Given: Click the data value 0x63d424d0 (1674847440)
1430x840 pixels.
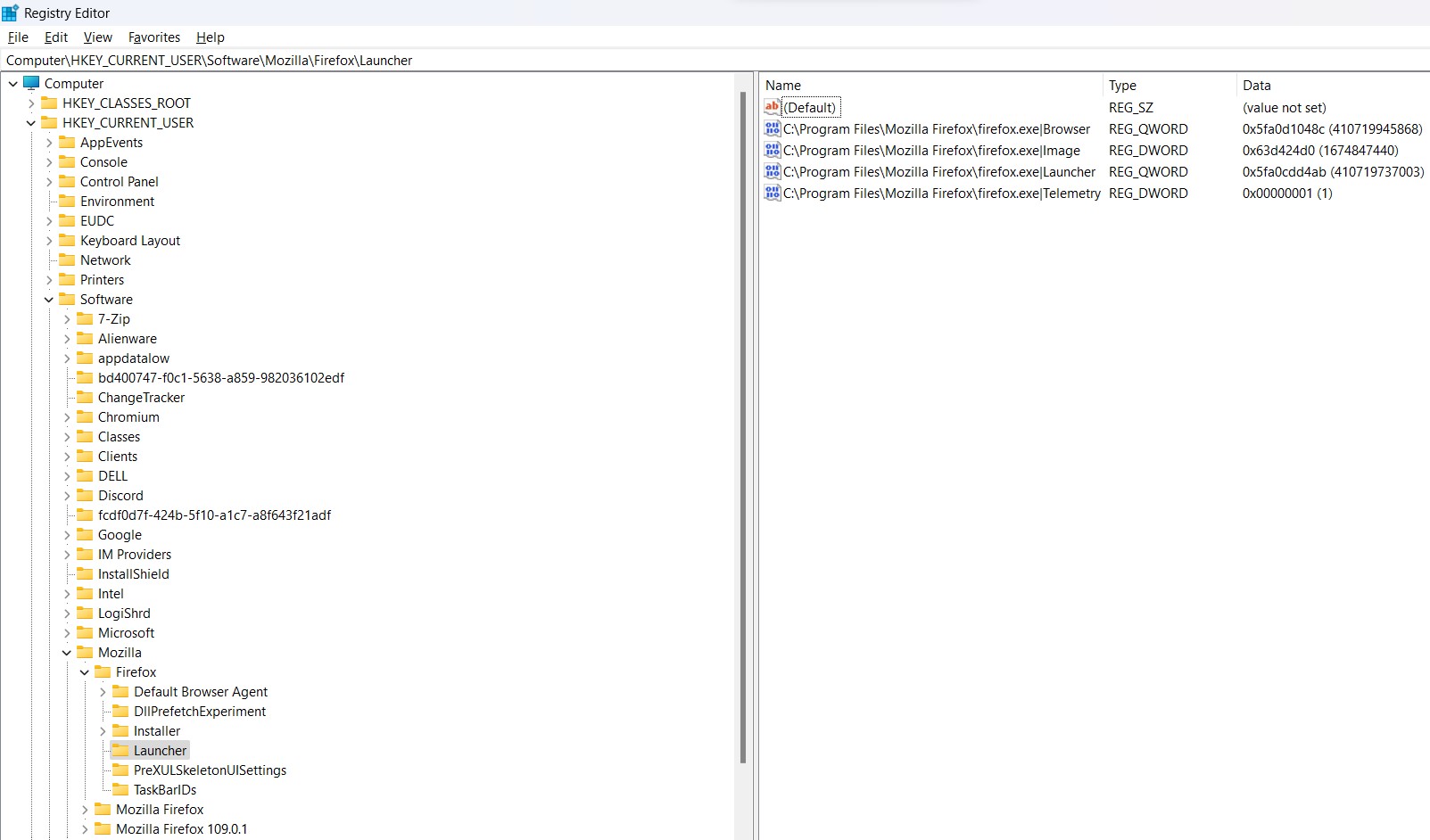Looking at the screenshot, I should 1320,151.
